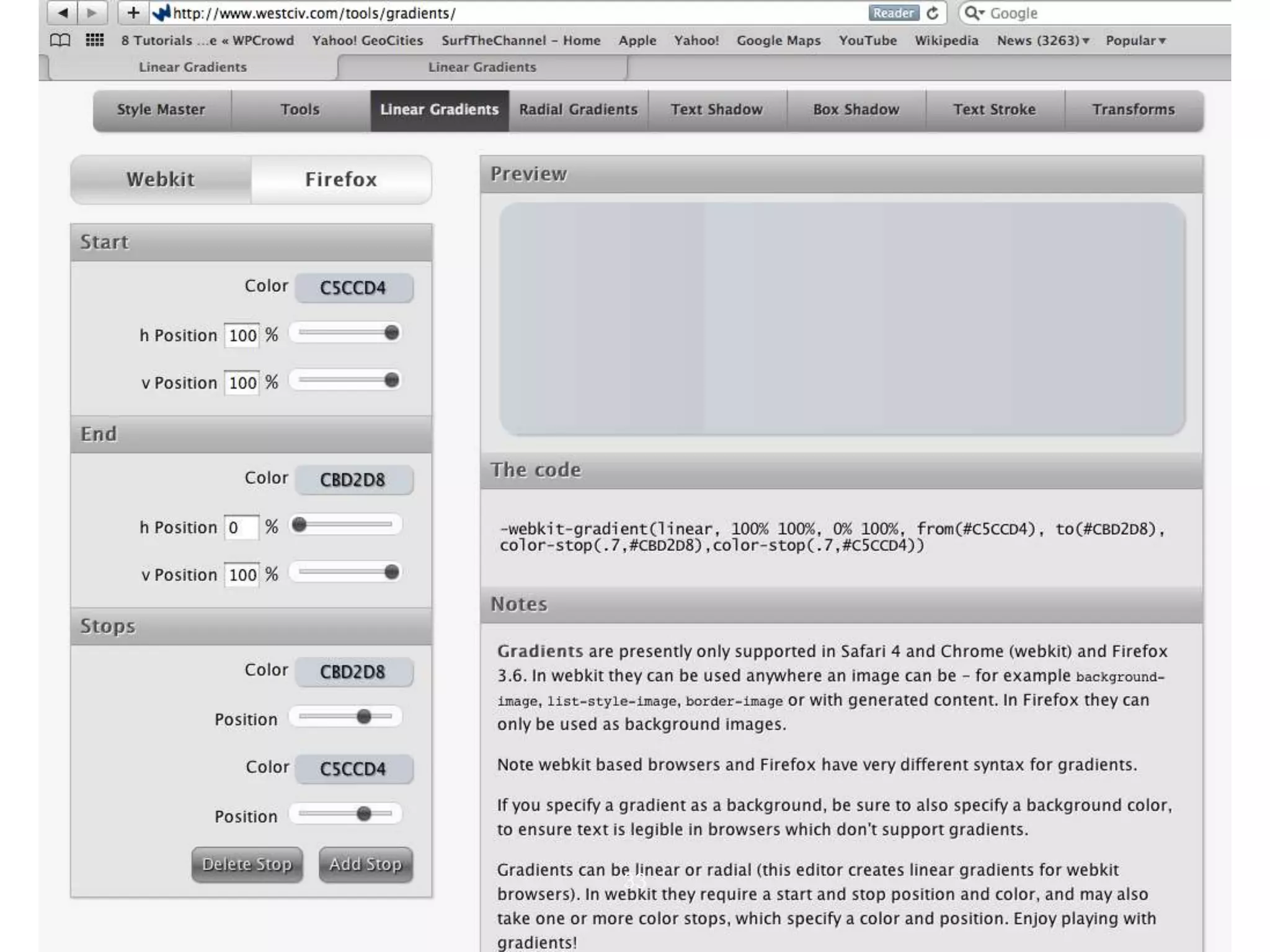The width and height of the screenshot is (1270, 952).
Task: Open the reading list book icon
Action: click(x=60, y=40)
